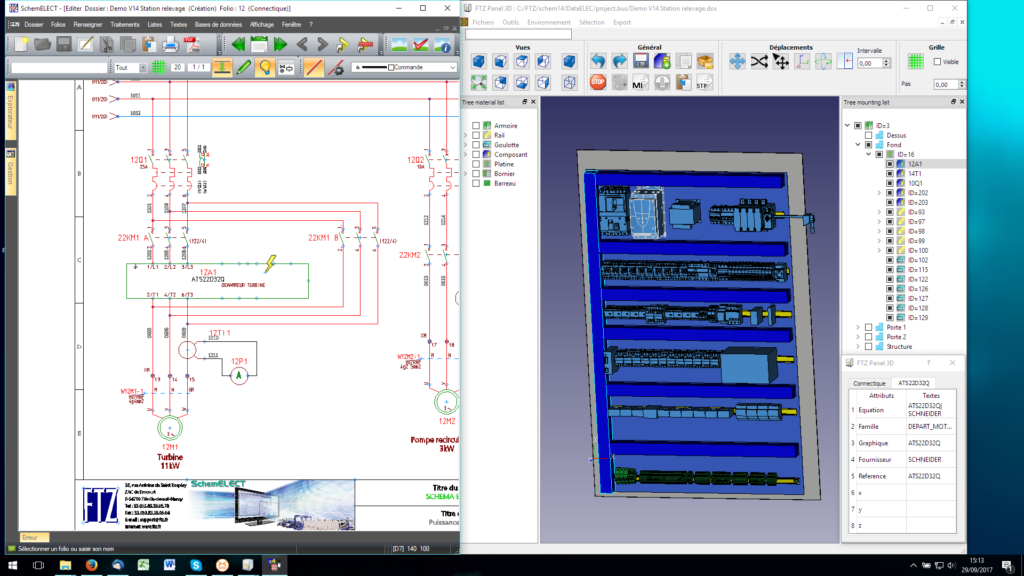Viewport: 1024px width, 576px height.
Task: Click the floppy disk save icon in Panel 3D
Action: tap(641, 61)
